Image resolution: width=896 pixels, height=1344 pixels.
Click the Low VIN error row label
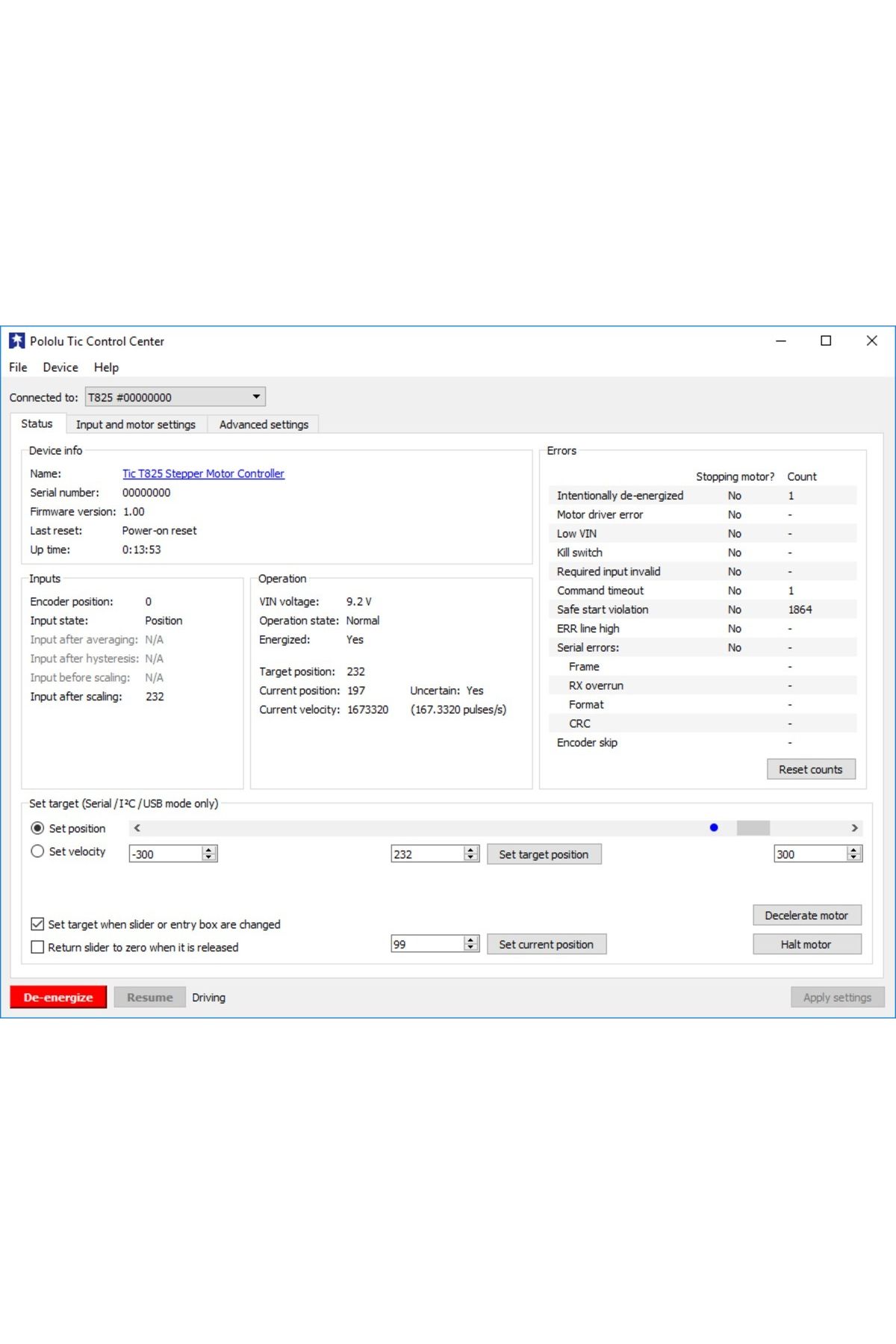pyautogui.click(x=576, y=533)
